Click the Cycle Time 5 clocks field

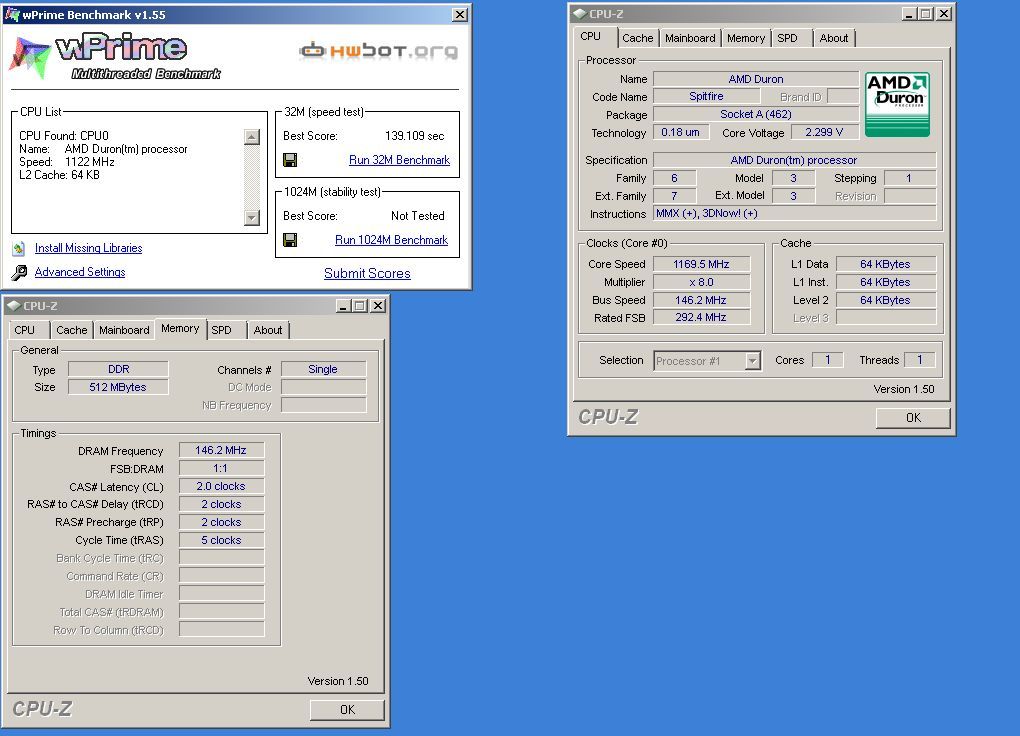coord(221,540)
